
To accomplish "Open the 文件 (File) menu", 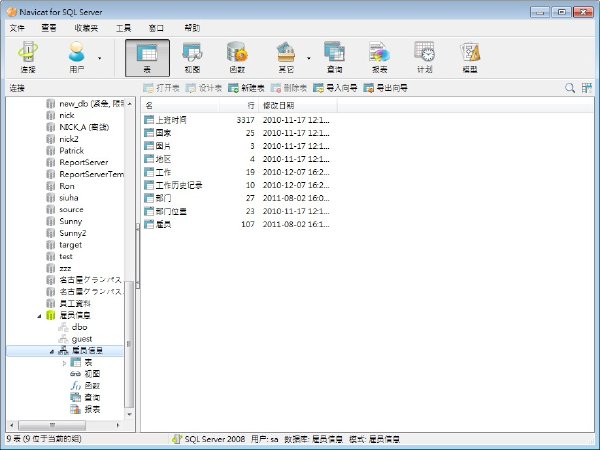I will coord(17,28).
